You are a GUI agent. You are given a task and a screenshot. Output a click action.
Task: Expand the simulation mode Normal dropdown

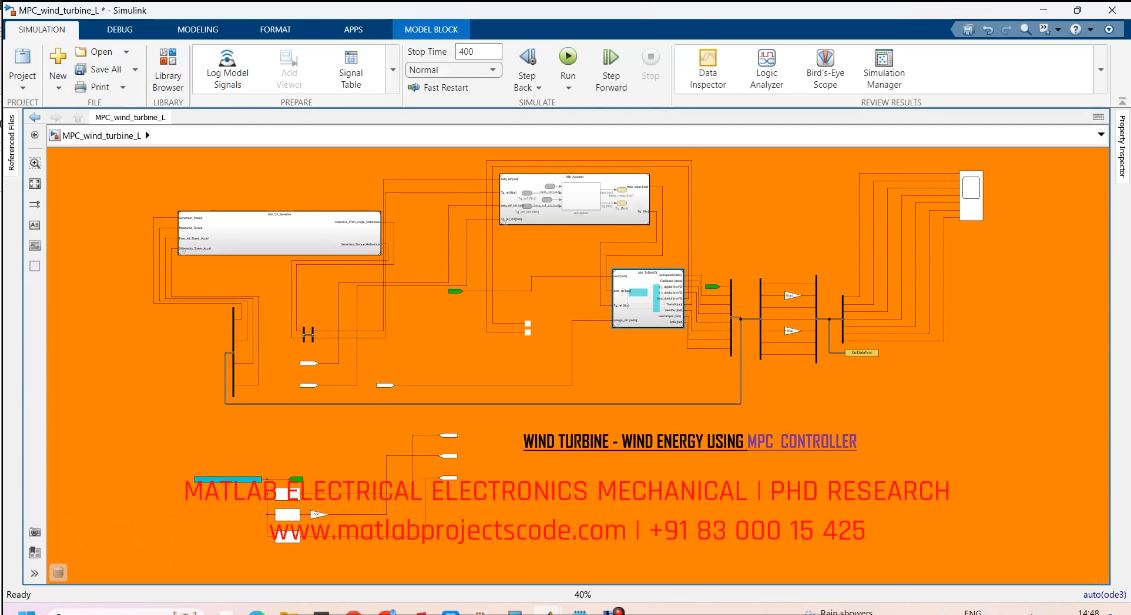454,70
